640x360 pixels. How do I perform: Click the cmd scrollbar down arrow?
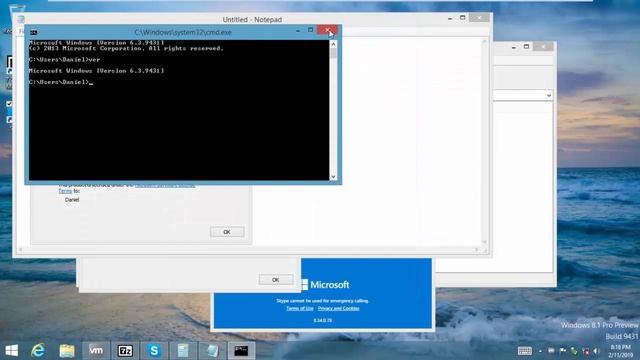click(333, 176)
